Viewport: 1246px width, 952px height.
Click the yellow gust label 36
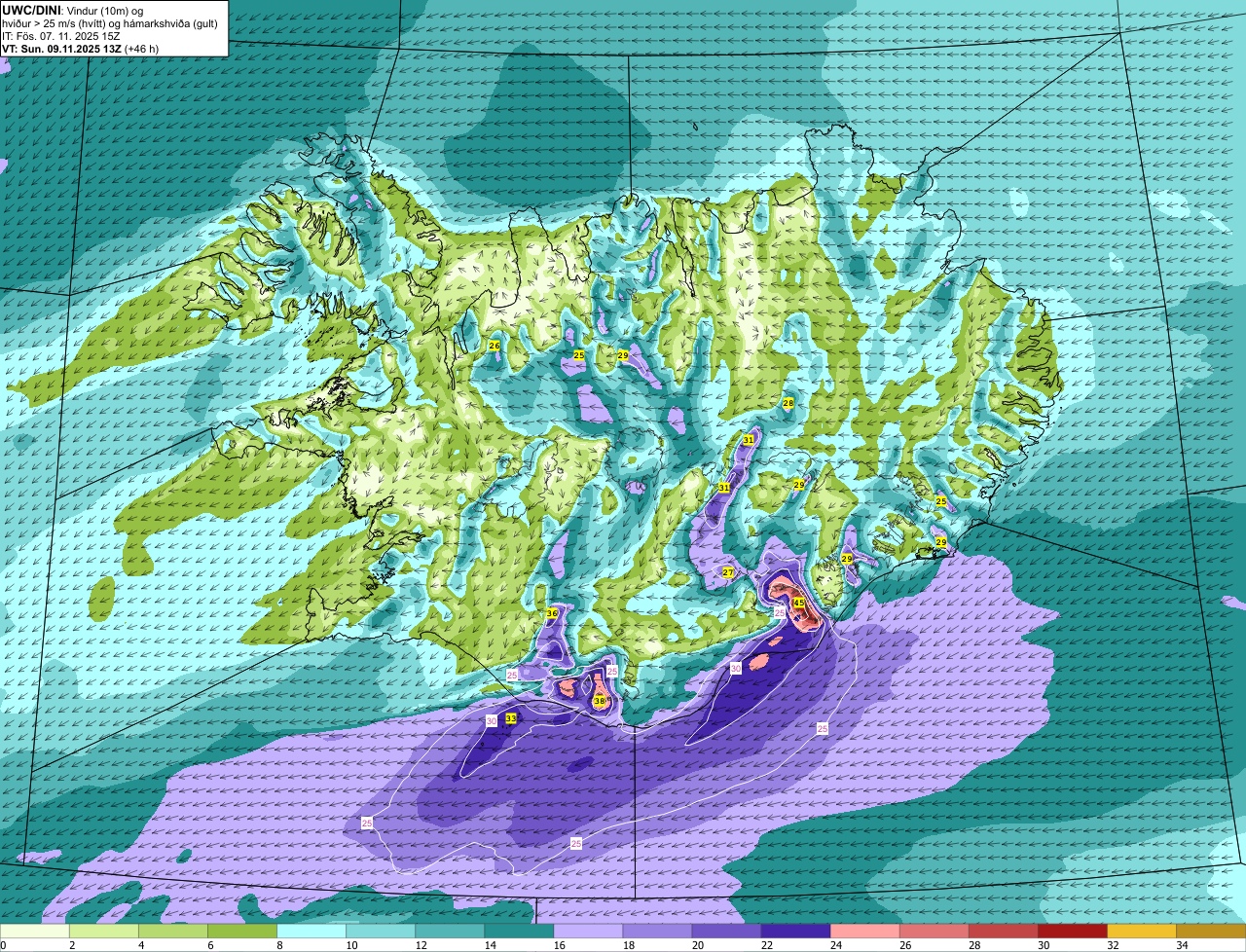click(x=552, y=613)
